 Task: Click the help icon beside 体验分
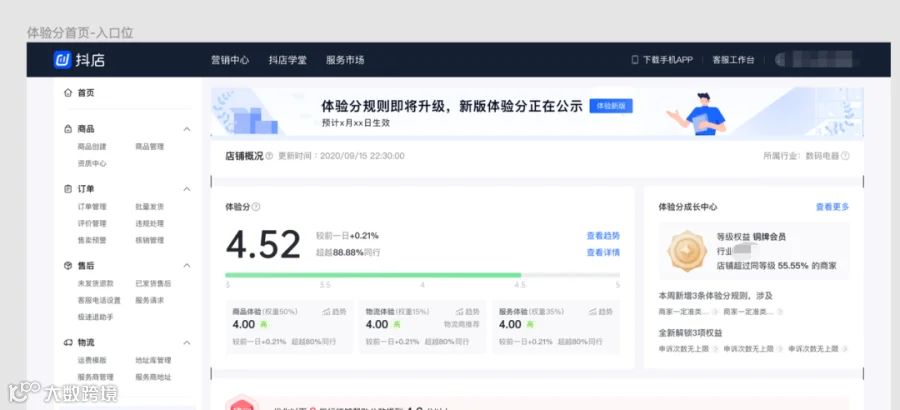256,207
